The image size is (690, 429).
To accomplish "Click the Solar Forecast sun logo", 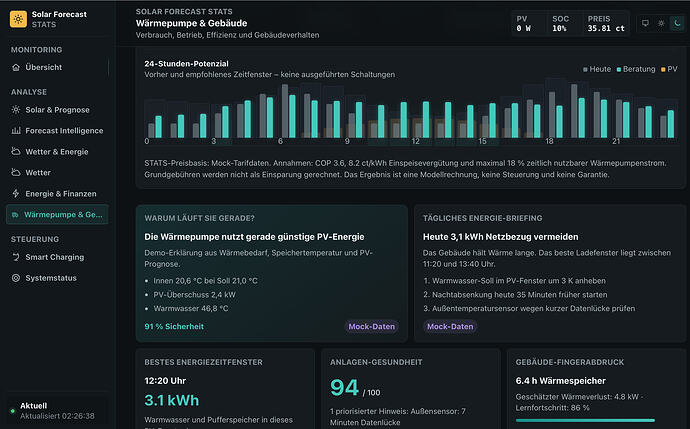I will click(18, 19).
